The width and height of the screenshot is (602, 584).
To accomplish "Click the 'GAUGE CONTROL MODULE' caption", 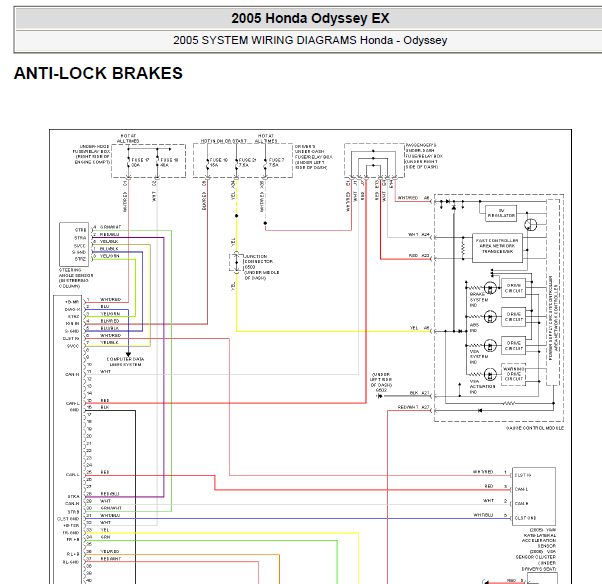I will (535, 428).
